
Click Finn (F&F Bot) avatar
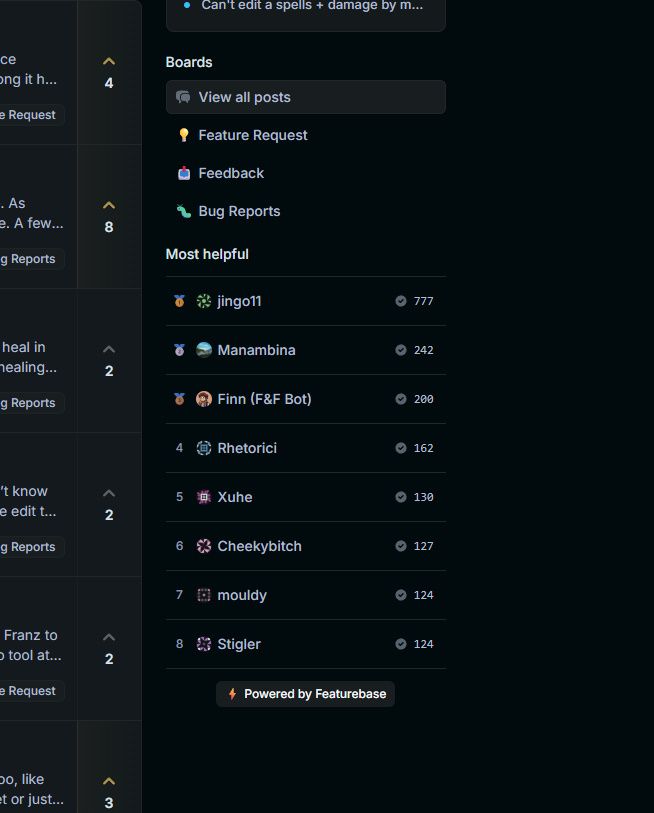point(204,399)
